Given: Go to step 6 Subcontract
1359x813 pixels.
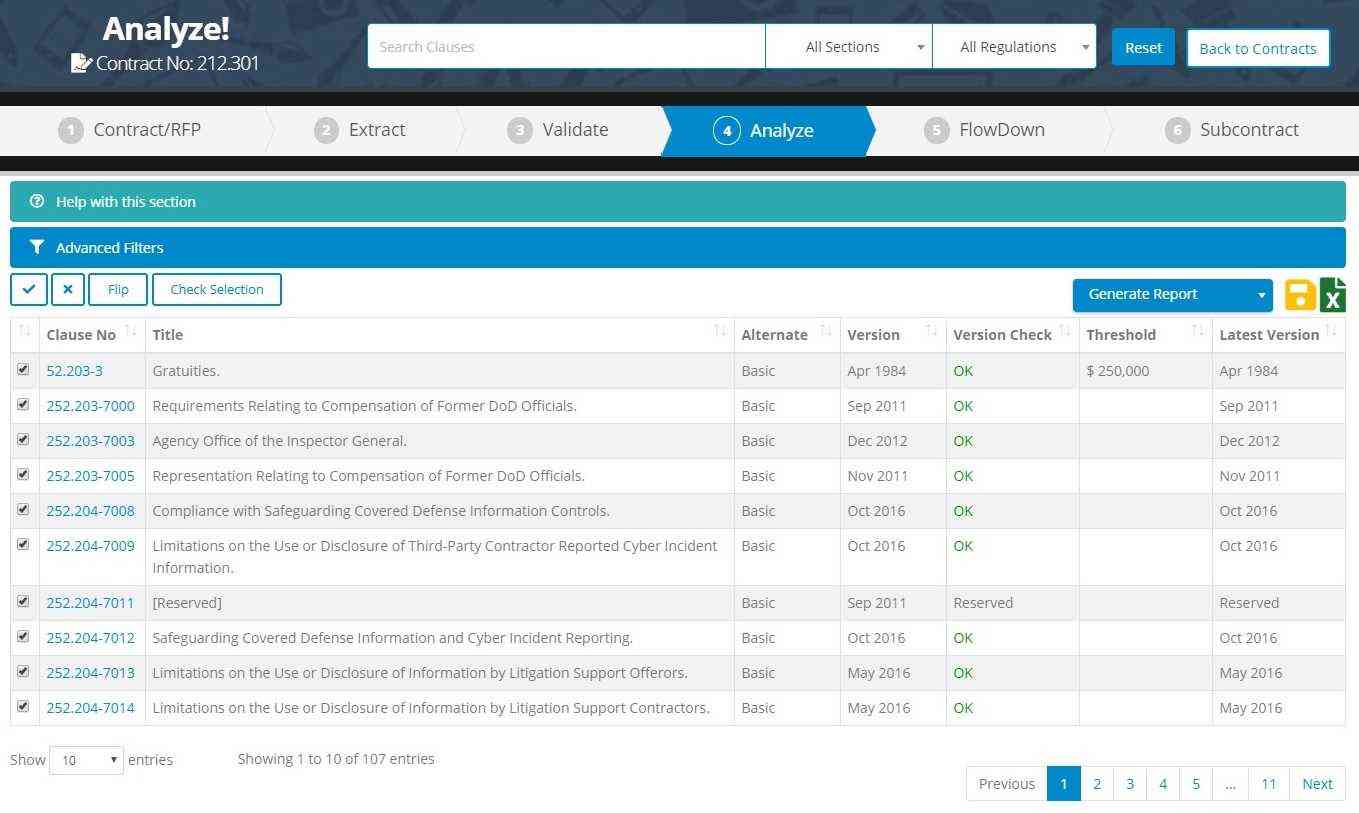Looking at the screenshot, I should point(1232,130).
